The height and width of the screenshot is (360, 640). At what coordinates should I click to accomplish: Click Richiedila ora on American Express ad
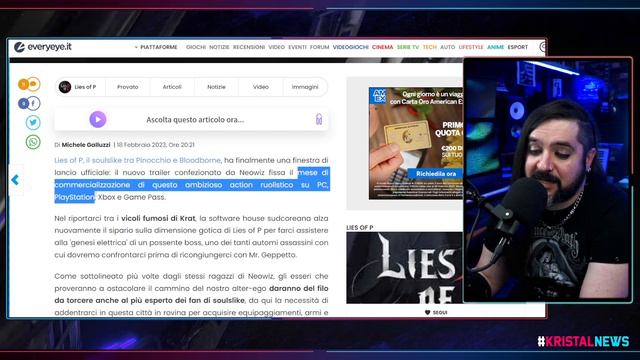436,173
